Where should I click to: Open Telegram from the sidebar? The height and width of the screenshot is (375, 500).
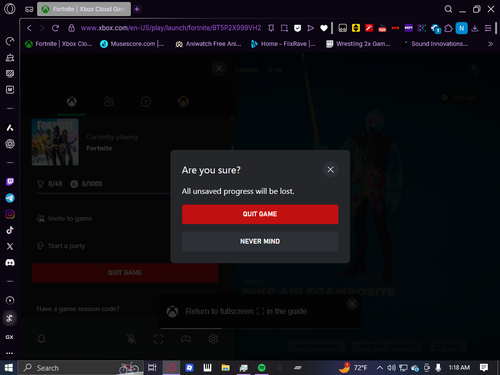point(10,198)
